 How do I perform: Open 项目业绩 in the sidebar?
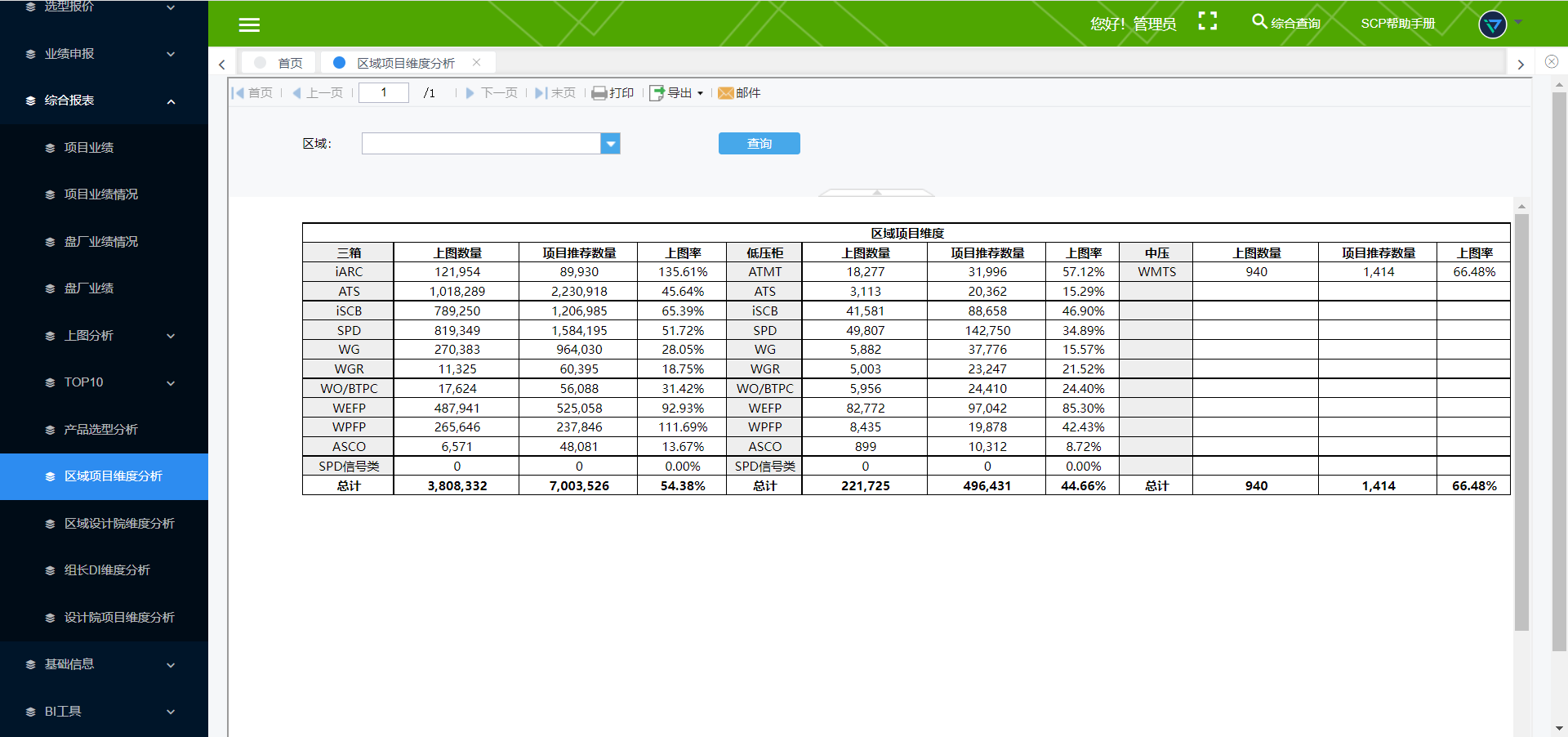104,148
